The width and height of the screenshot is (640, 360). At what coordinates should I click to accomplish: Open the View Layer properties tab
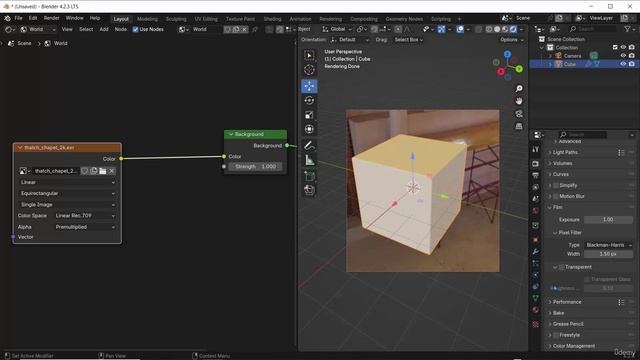pos(536,187)
